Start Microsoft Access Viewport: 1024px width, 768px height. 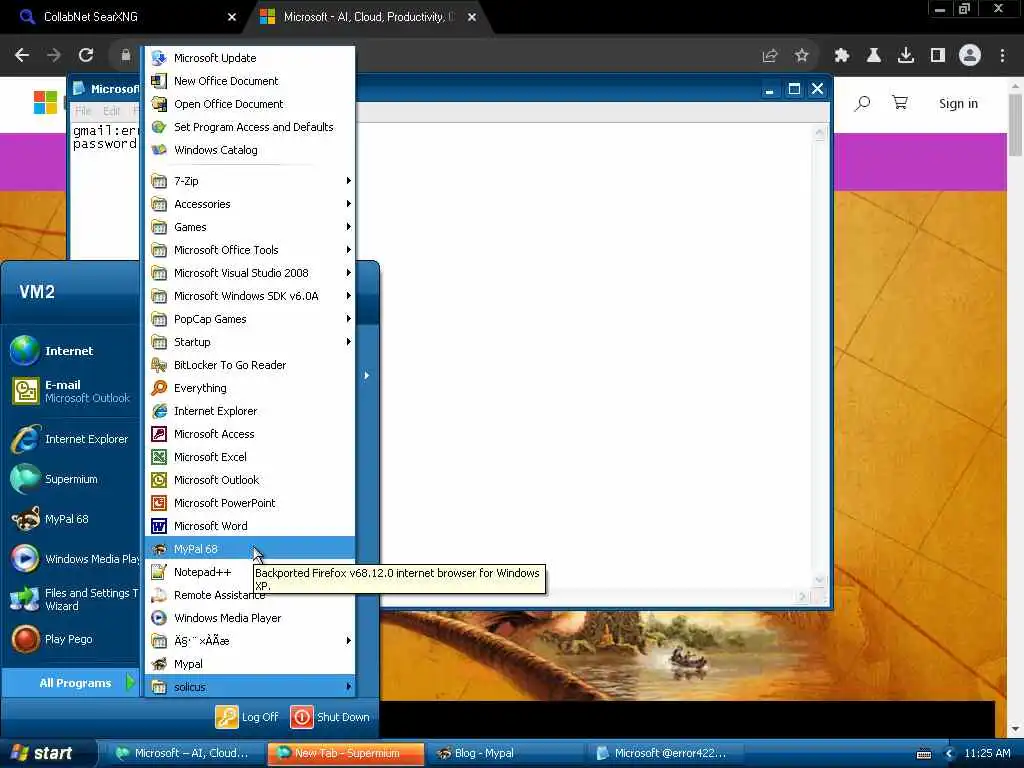pos(249,434)
